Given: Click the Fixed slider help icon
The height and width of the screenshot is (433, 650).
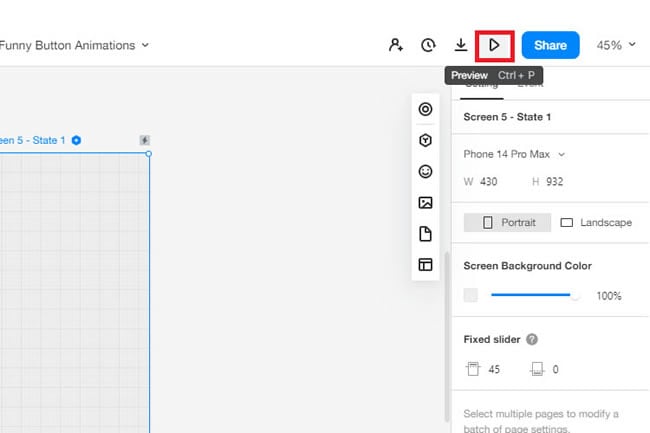Looking at the screenshot, I should (532, 340).
